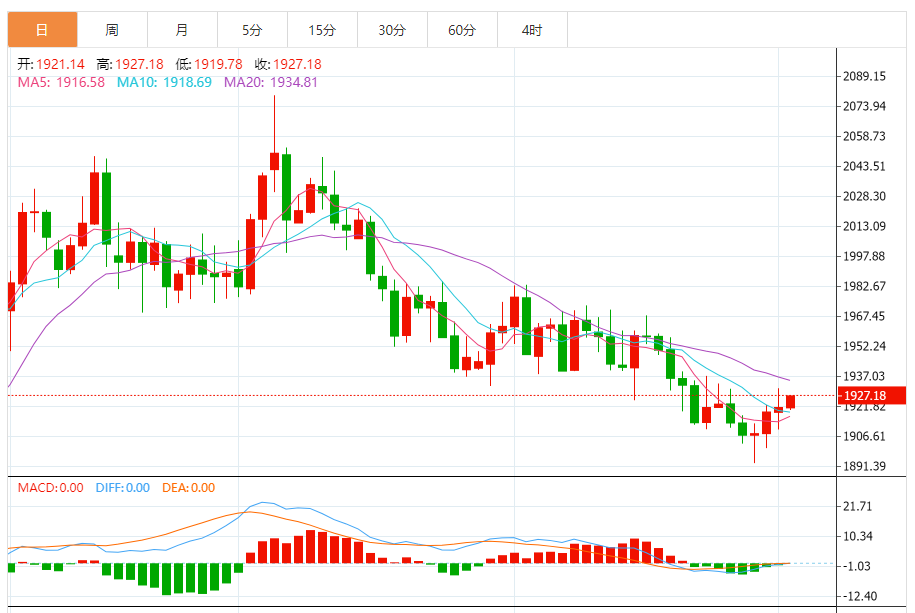The width and height of the screenshot is (915, 613).
Task: Open the 60分 chart tab
Action: click(463, 30)
